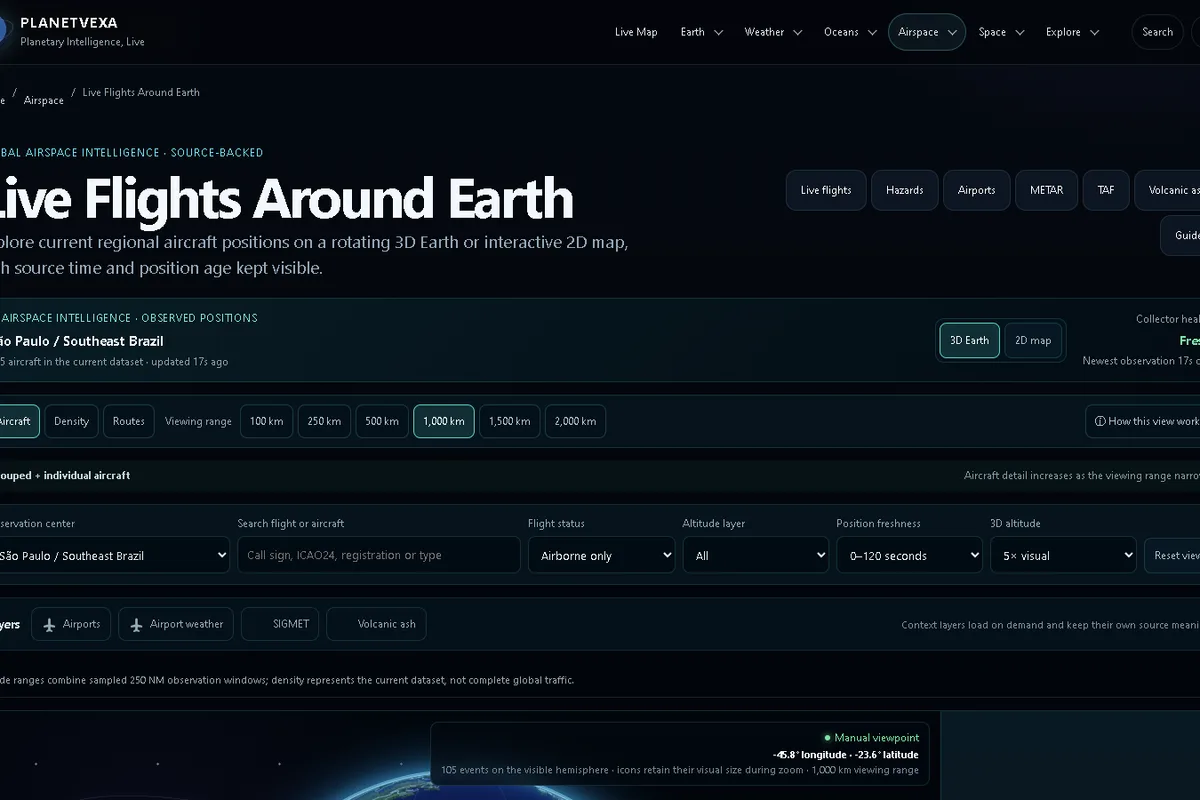Set viewing range to 100 km
The width and height of the screenshot is (1200, 800).
point(266,421)
